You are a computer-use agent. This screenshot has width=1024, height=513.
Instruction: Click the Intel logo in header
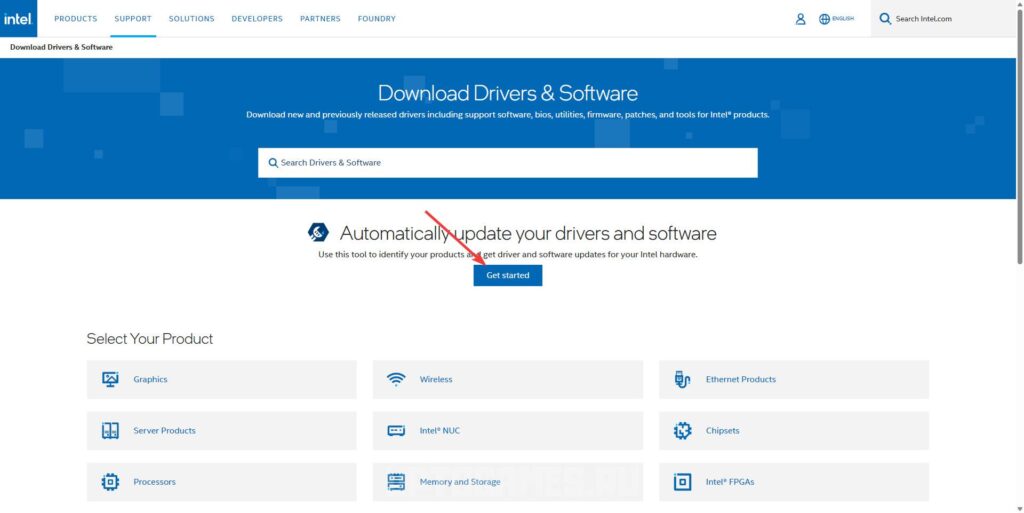point(18,18)
